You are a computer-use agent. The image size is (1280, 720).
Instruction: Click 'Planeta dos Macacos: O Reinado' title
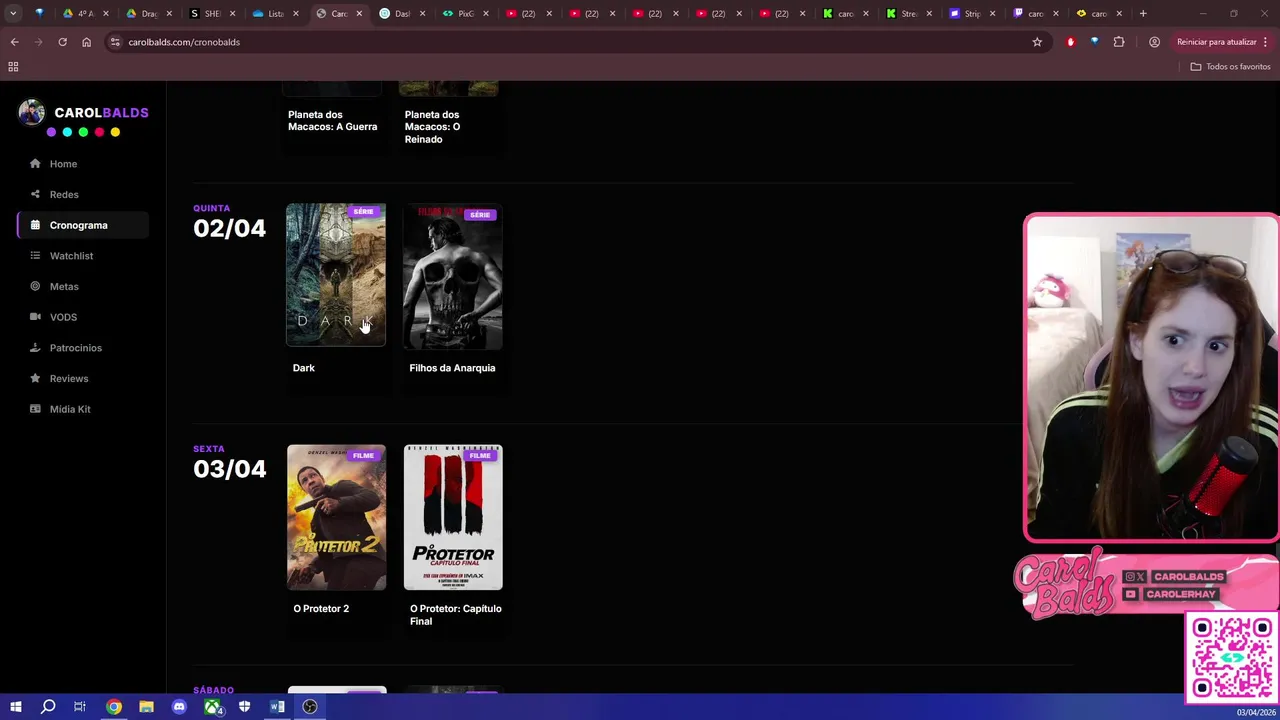(x=432, y=127)
